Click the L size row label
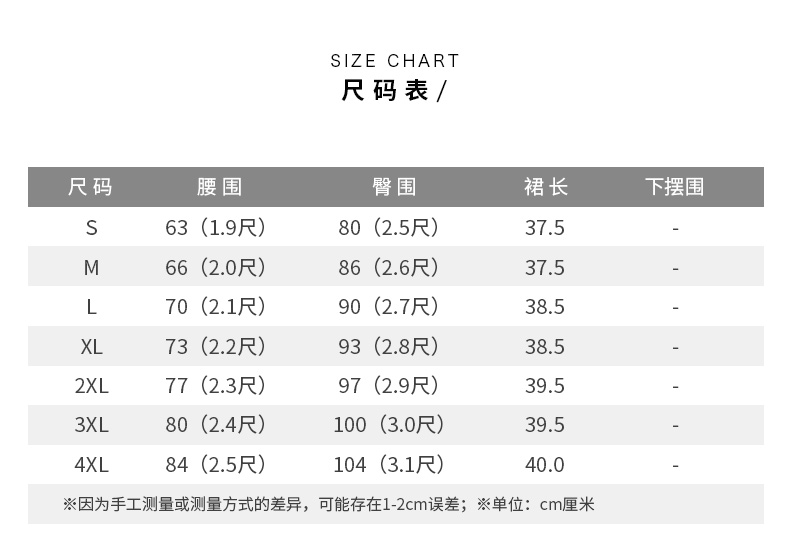 click(91, 307)
